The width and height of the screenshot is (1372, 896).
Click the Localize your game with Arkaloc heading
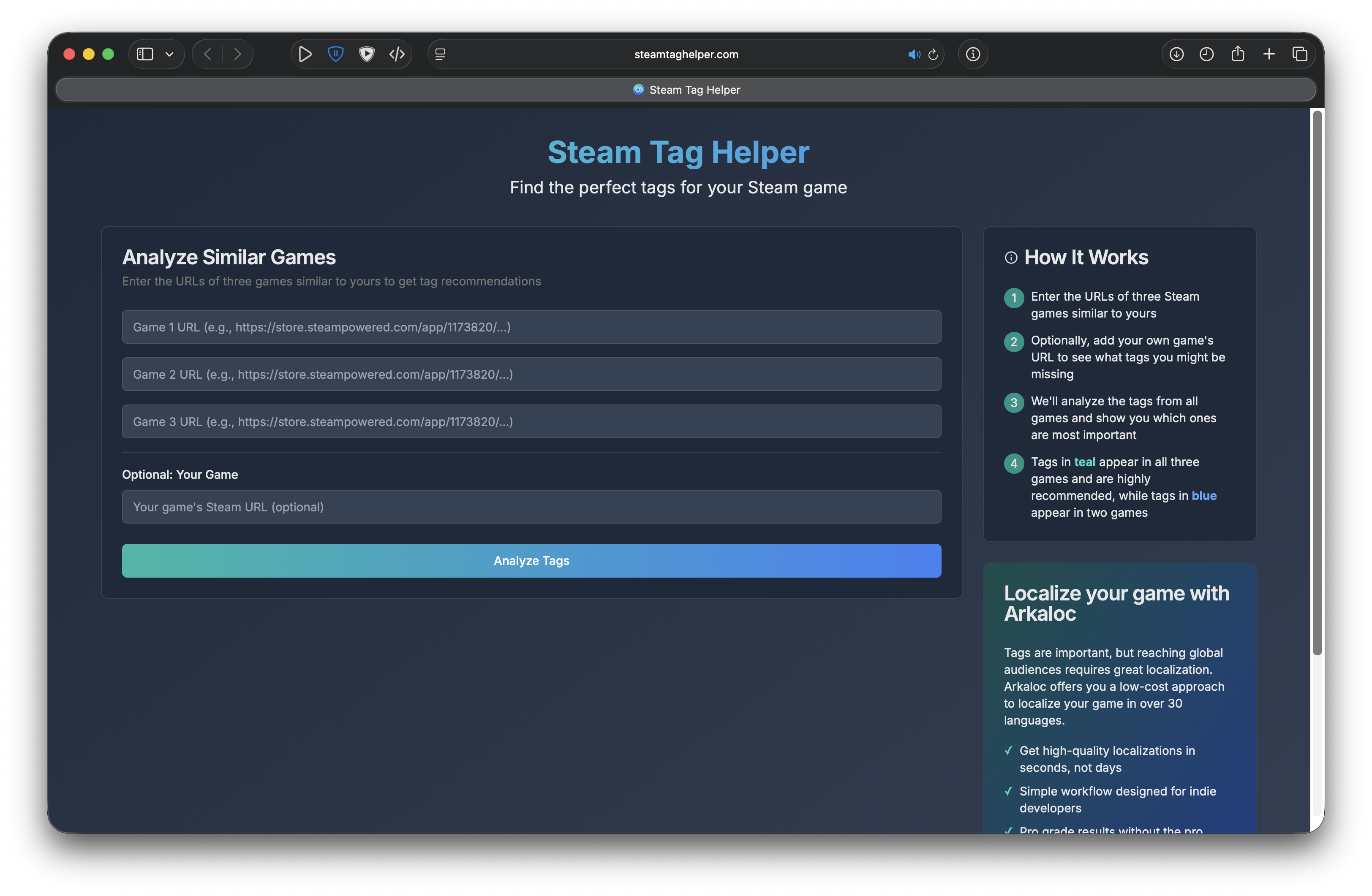(1116, 603)
